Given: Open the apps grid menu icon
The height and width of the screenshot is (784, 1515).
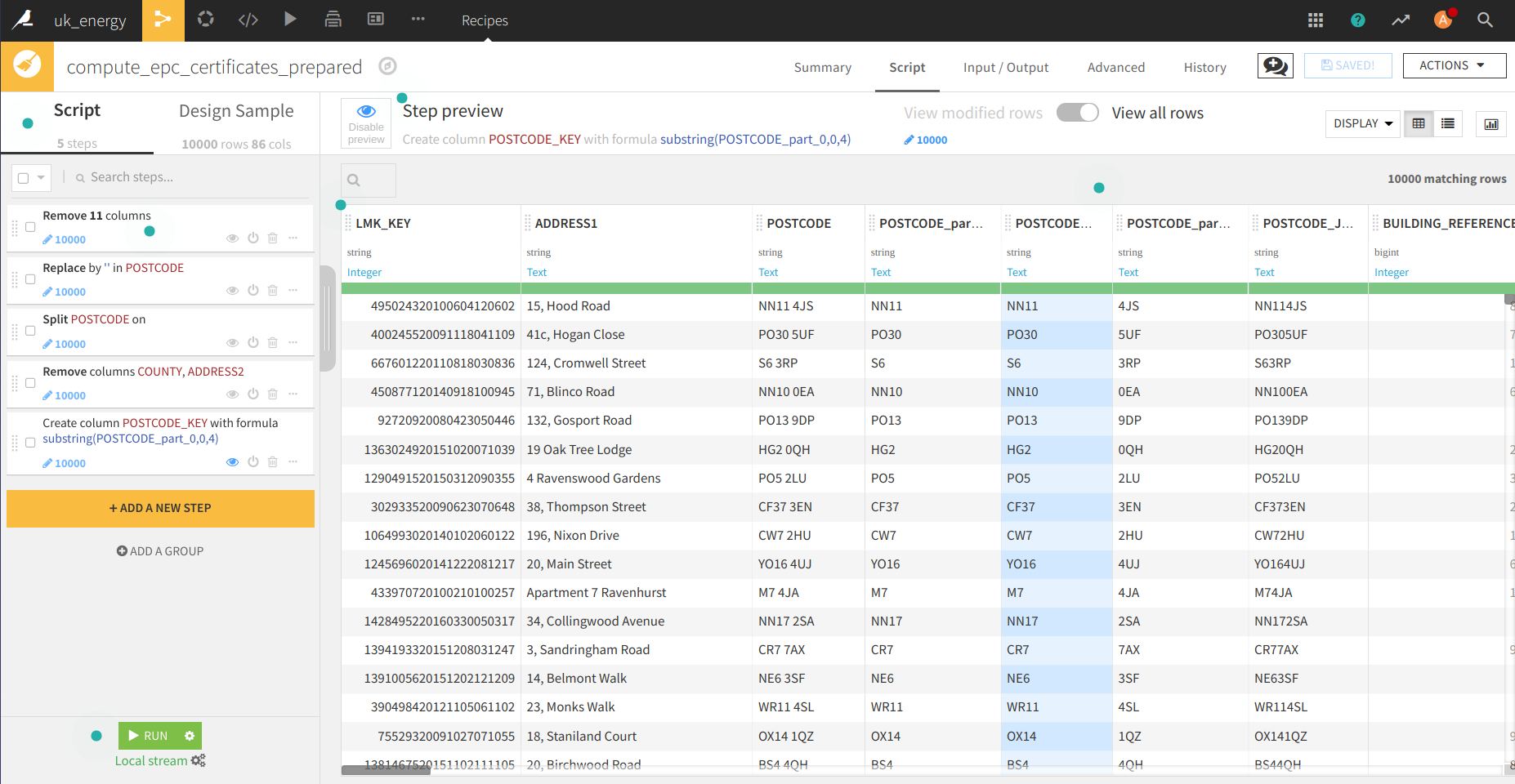Looking at the screenshot, I should tap(1315, 20).
